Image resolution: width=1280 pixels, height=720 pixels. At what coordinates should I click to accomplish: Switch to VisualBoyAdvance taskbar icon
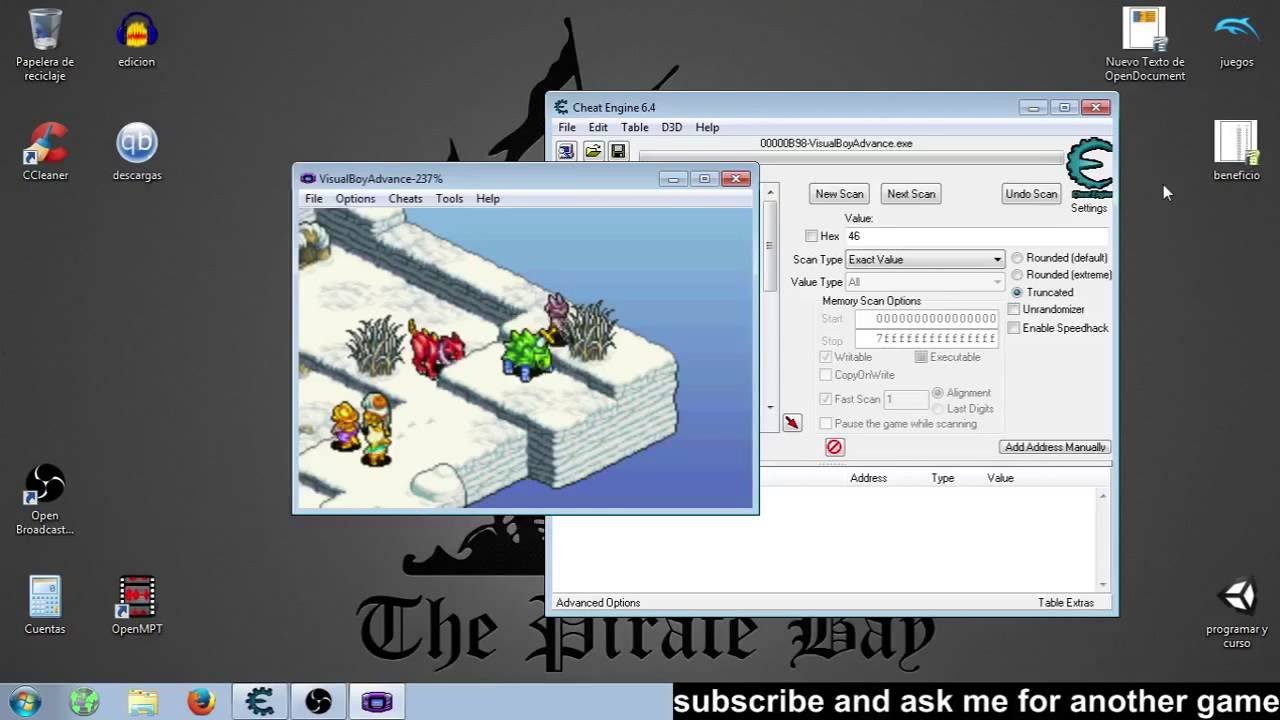coord(377,701)
